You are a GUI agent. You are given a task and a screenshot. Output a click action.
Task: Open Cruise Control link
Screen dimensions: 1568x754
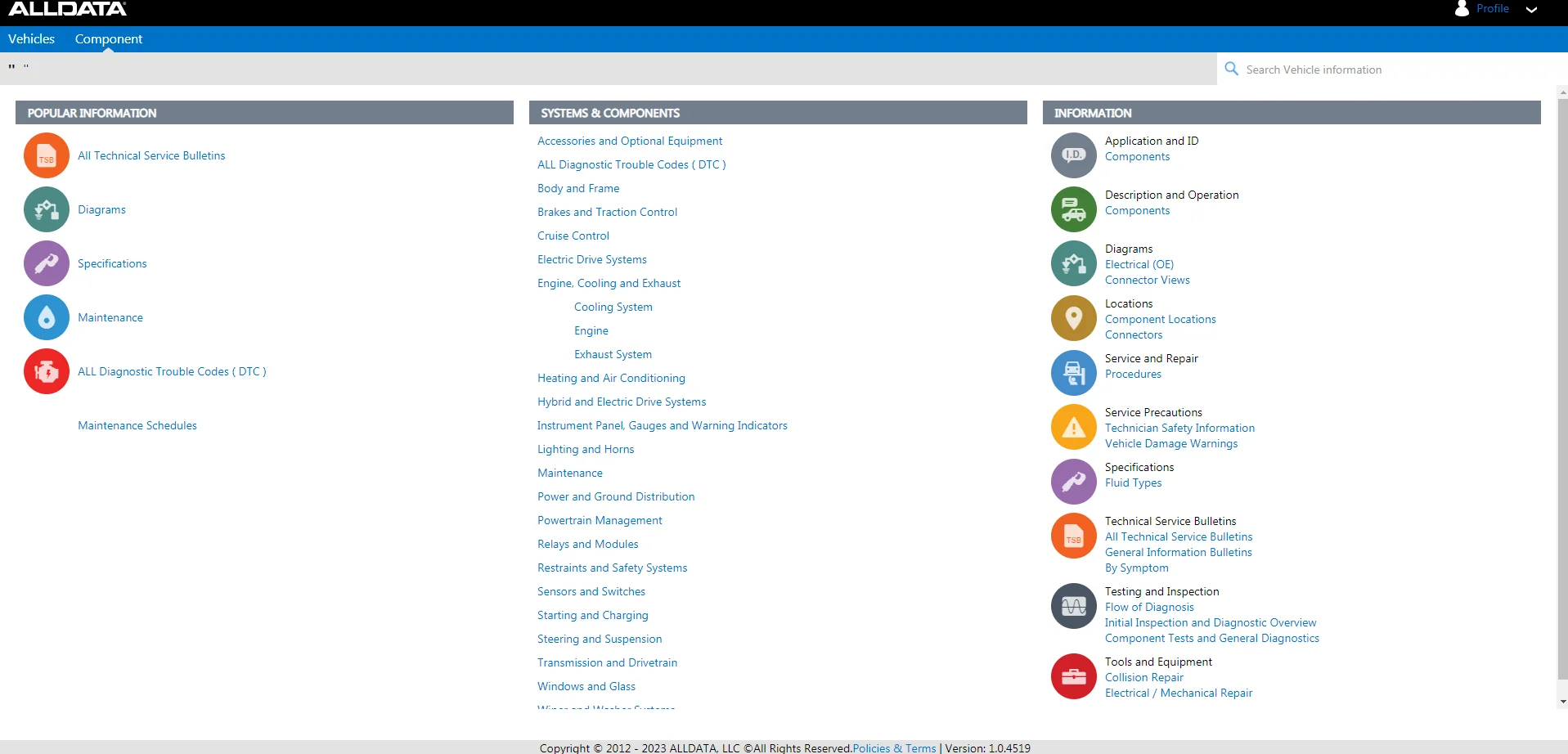tap(573, 236)
